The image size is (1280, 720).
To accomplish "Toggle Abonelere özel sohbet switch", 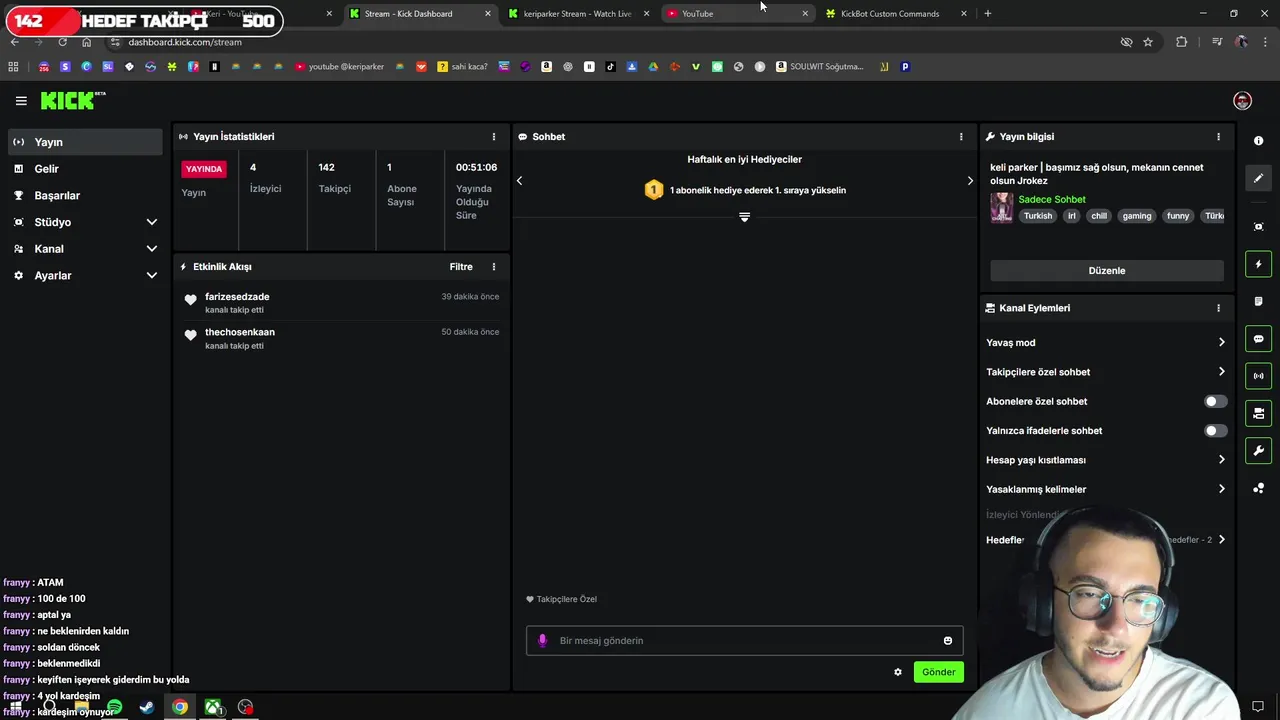I will tap(1215, 401).
